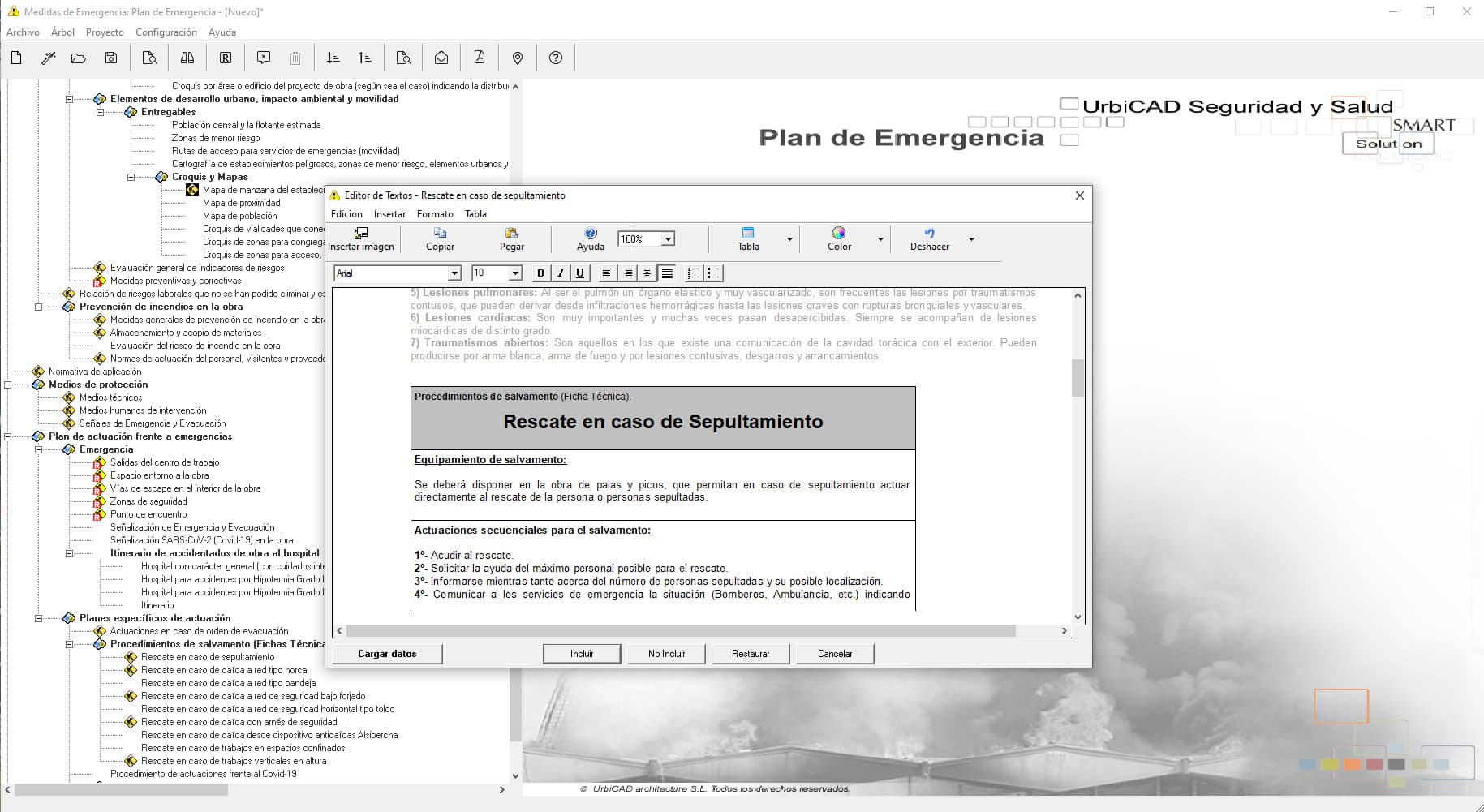Select Normativa de aplicación tree item
Screen dimensions: 1484x812
pos(95,372)
